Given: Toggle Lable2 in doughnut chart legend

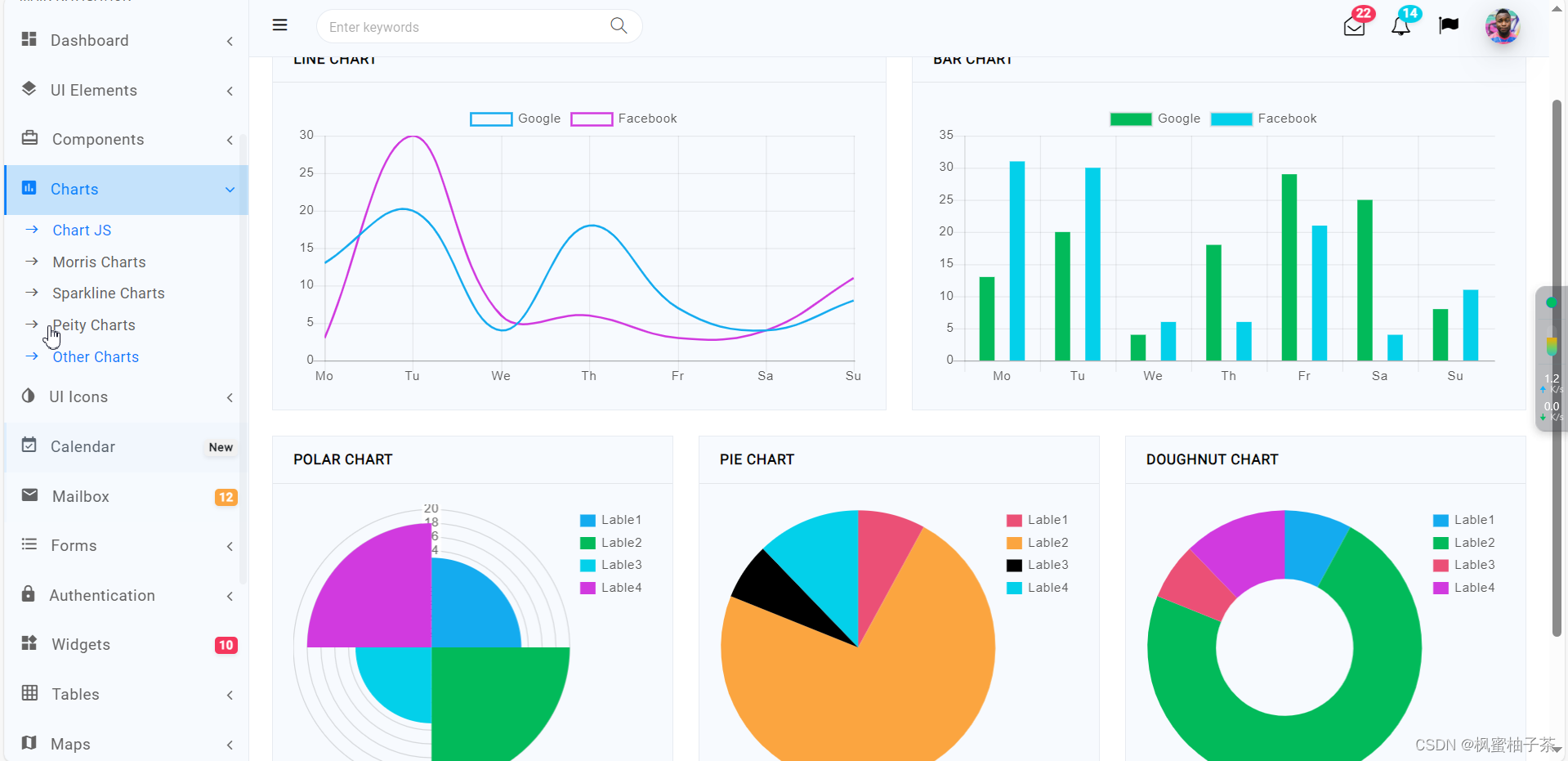Looking at the screenshot, I should [x=1464, y=543].
